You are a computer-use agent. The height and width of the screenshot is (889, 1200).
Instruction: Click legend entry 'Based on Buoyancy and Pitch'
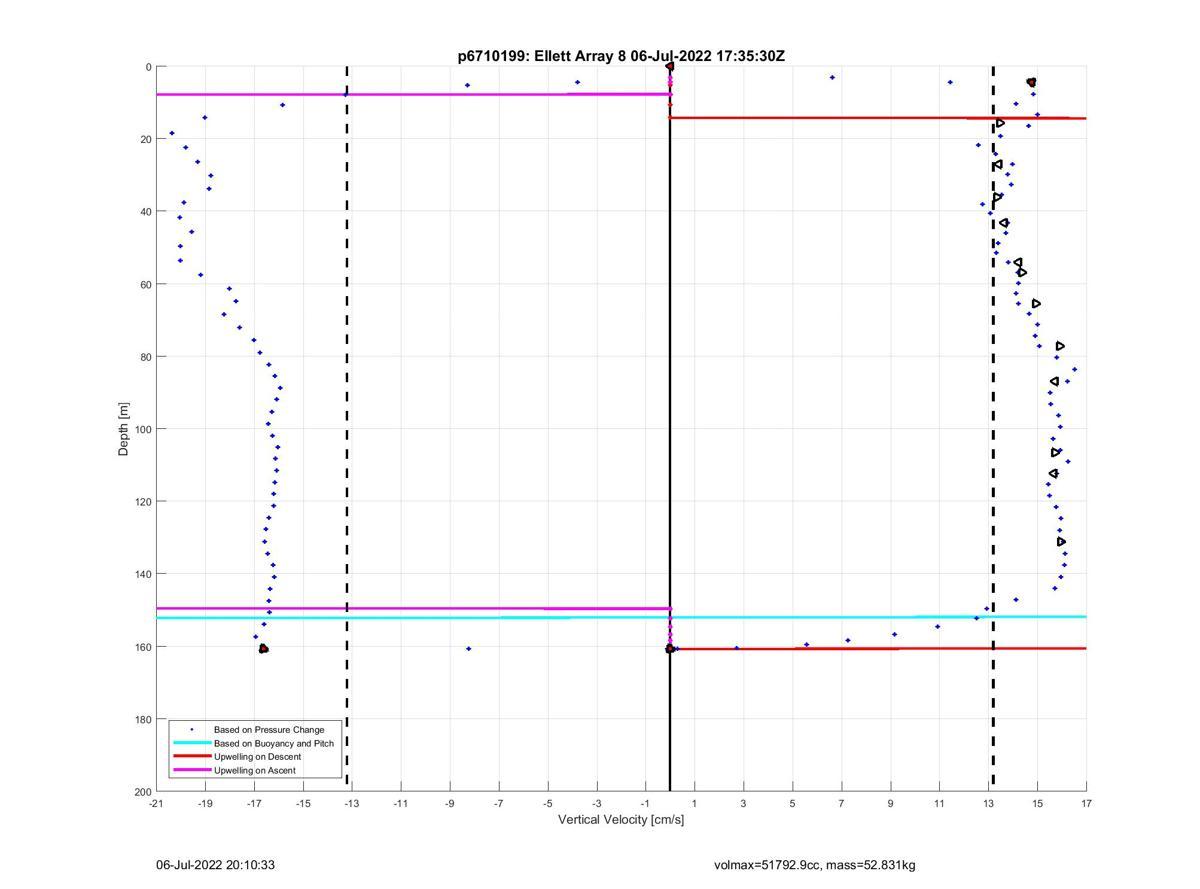pyautogui.click(x=274, y=743)
